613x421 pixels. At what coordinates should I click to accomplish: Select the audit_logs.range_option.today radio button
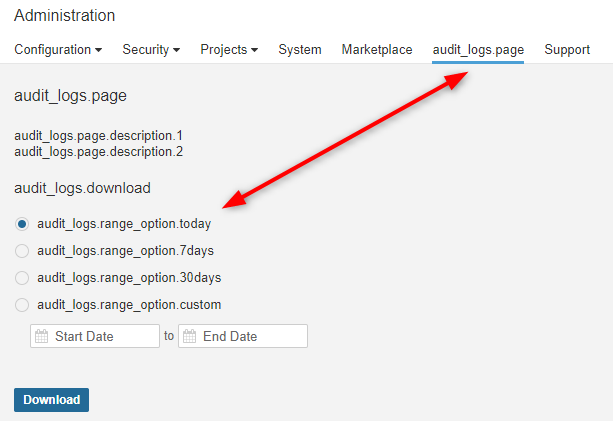[22, 224]
